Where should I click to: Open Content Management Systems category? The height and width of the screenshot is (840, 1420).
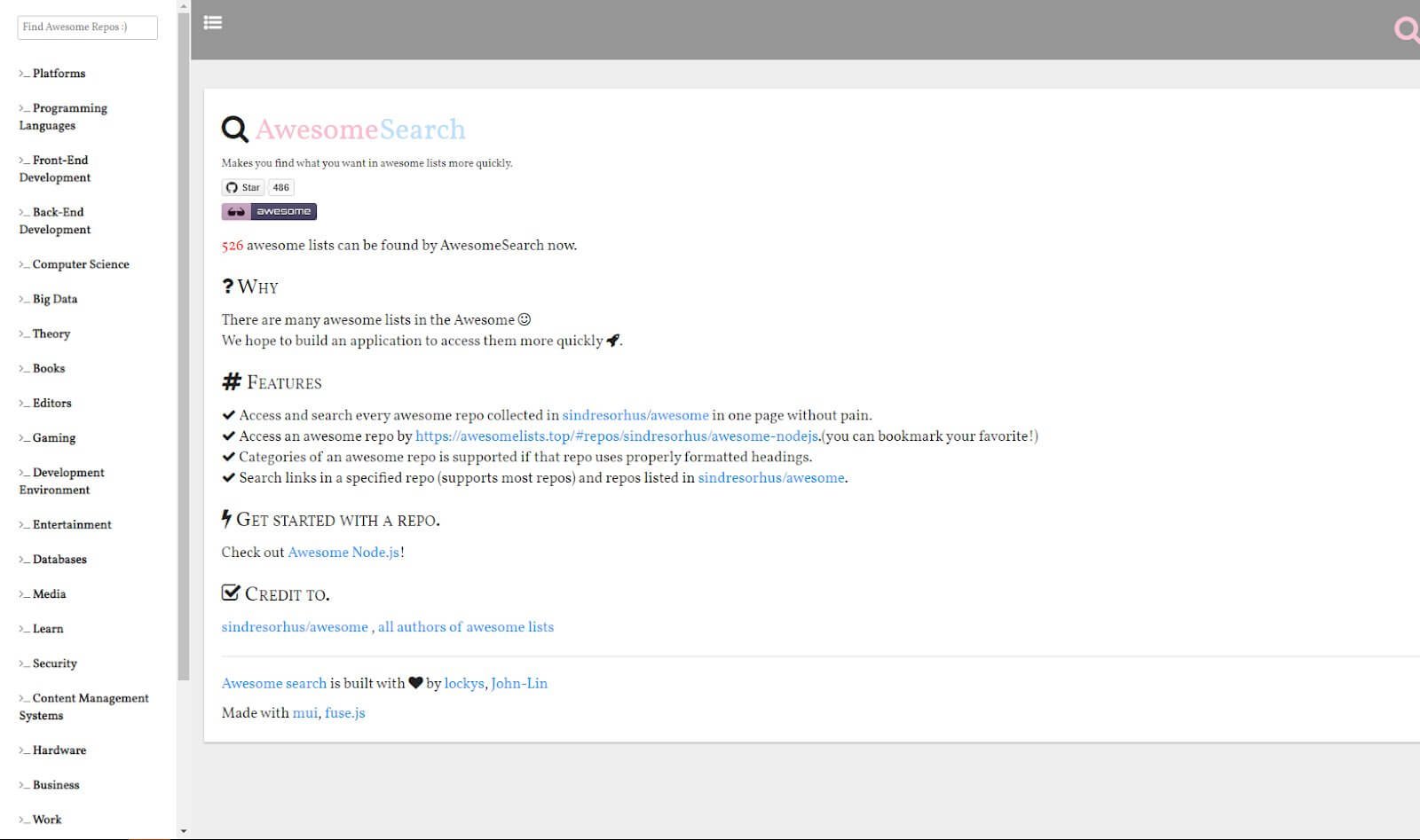(x=84, y=707)
